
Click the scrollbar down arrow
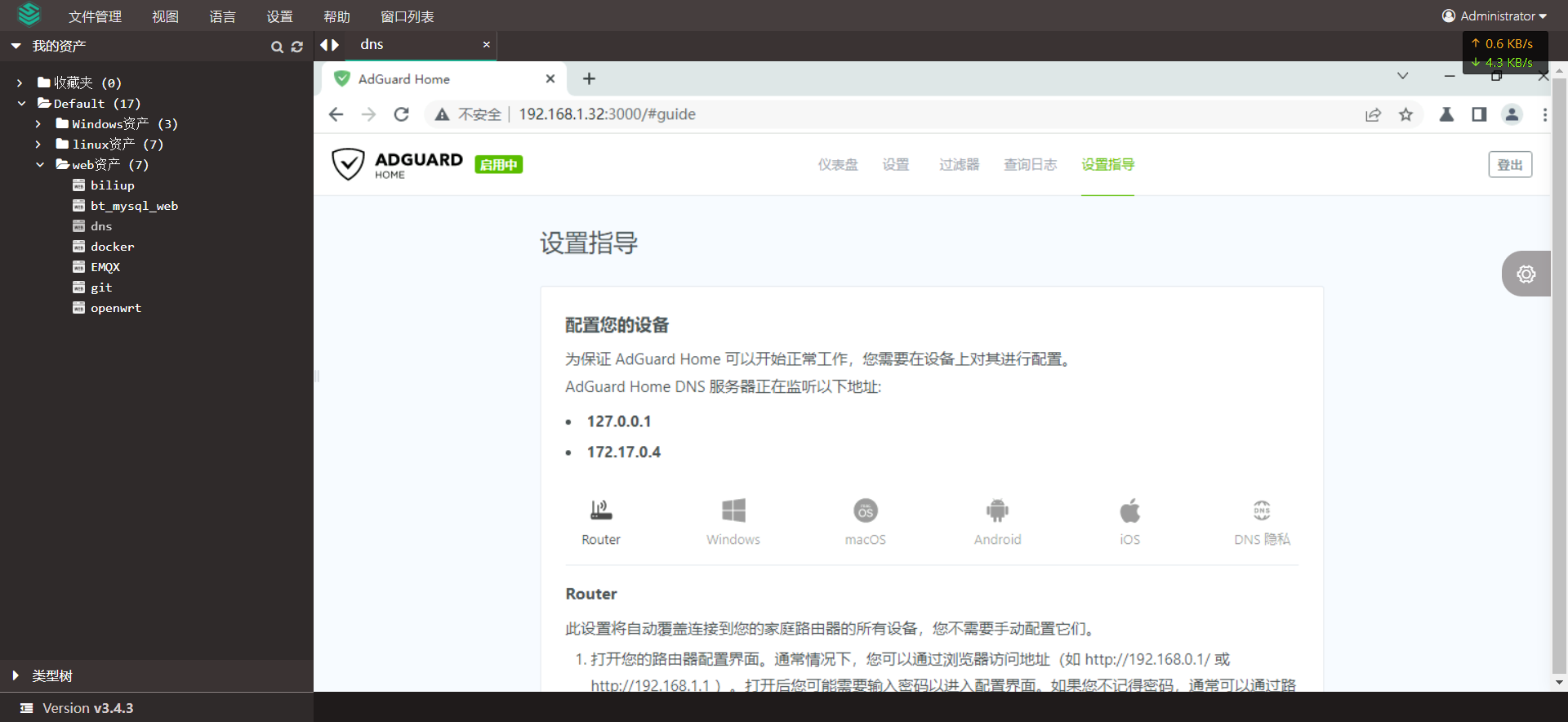(1559, 682)
